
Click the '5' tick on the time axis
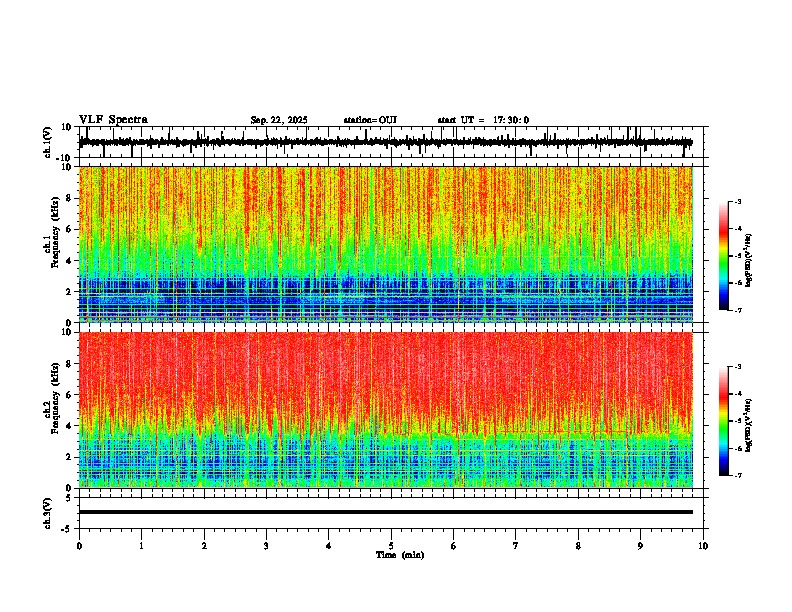coord(391,546)
